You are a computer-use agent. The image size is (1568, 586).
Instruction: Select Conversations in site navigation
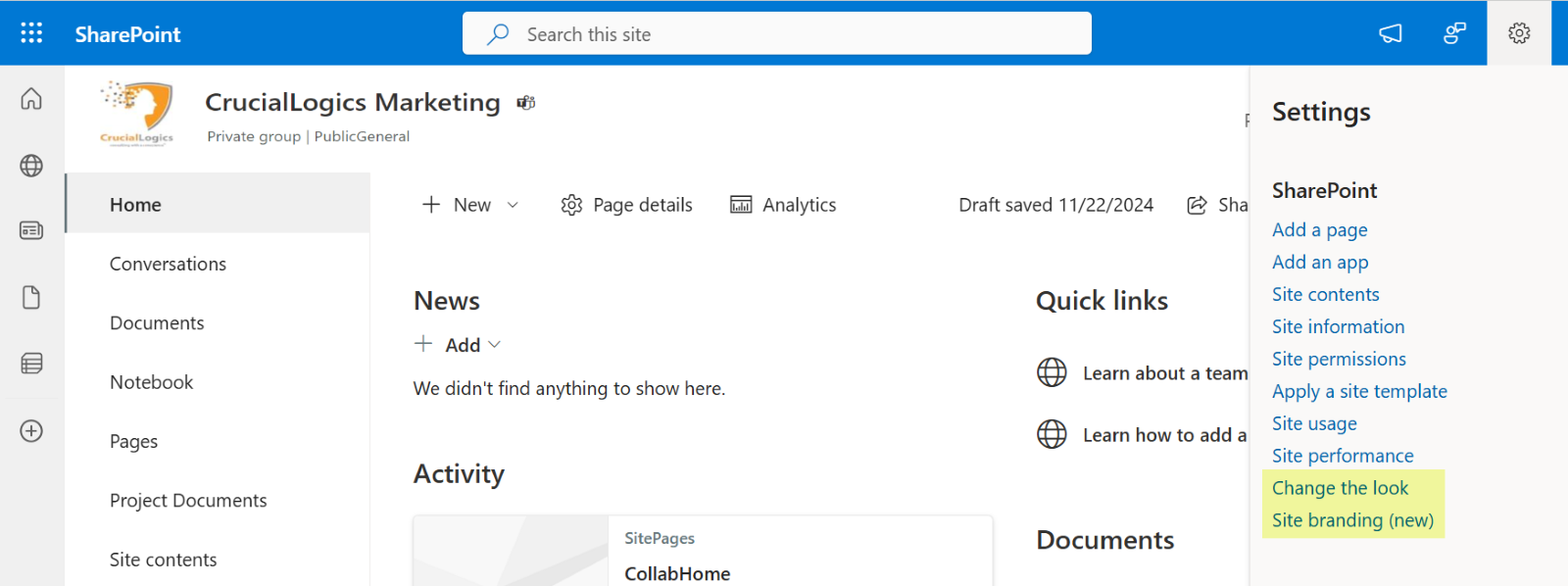tap(168, 264)
